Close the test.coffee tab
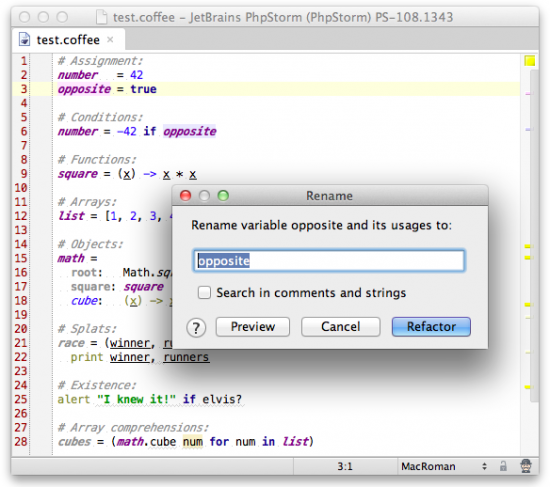The height and width of the screenshot is (487, 550). pyautogui.click(x=110, y=39)
